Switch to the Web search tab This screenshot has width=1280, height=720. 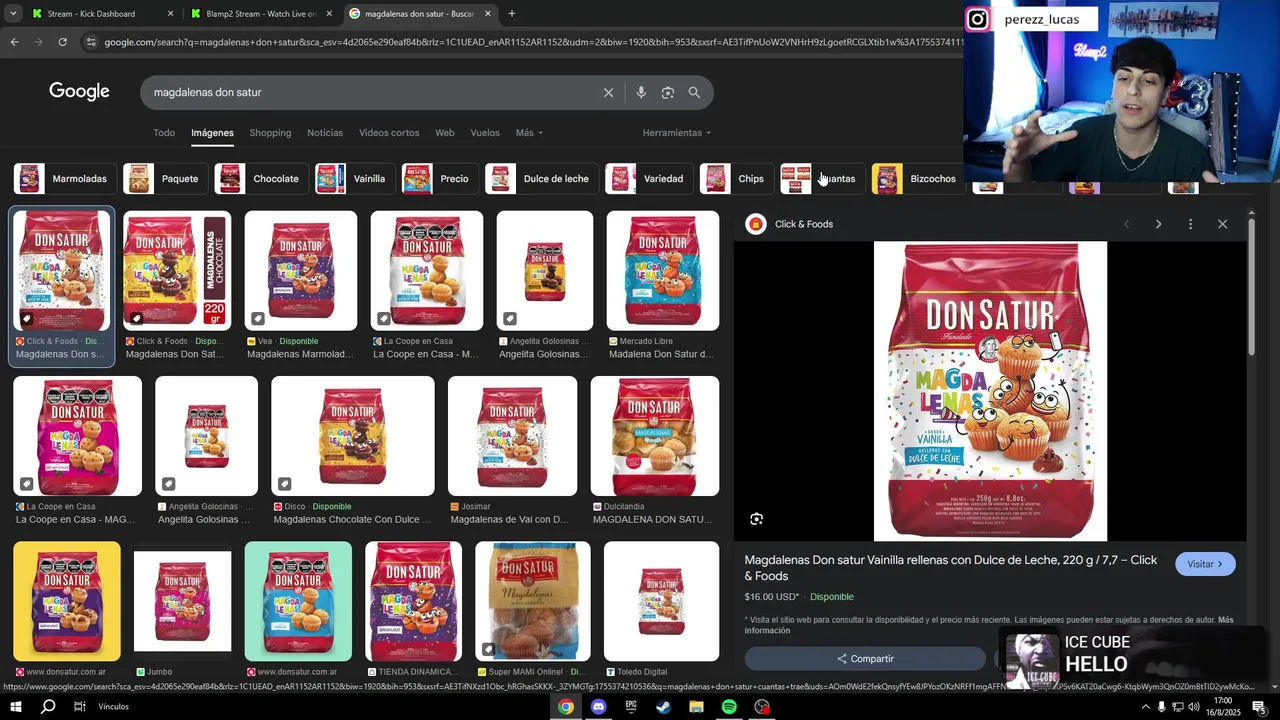[445, 133]
